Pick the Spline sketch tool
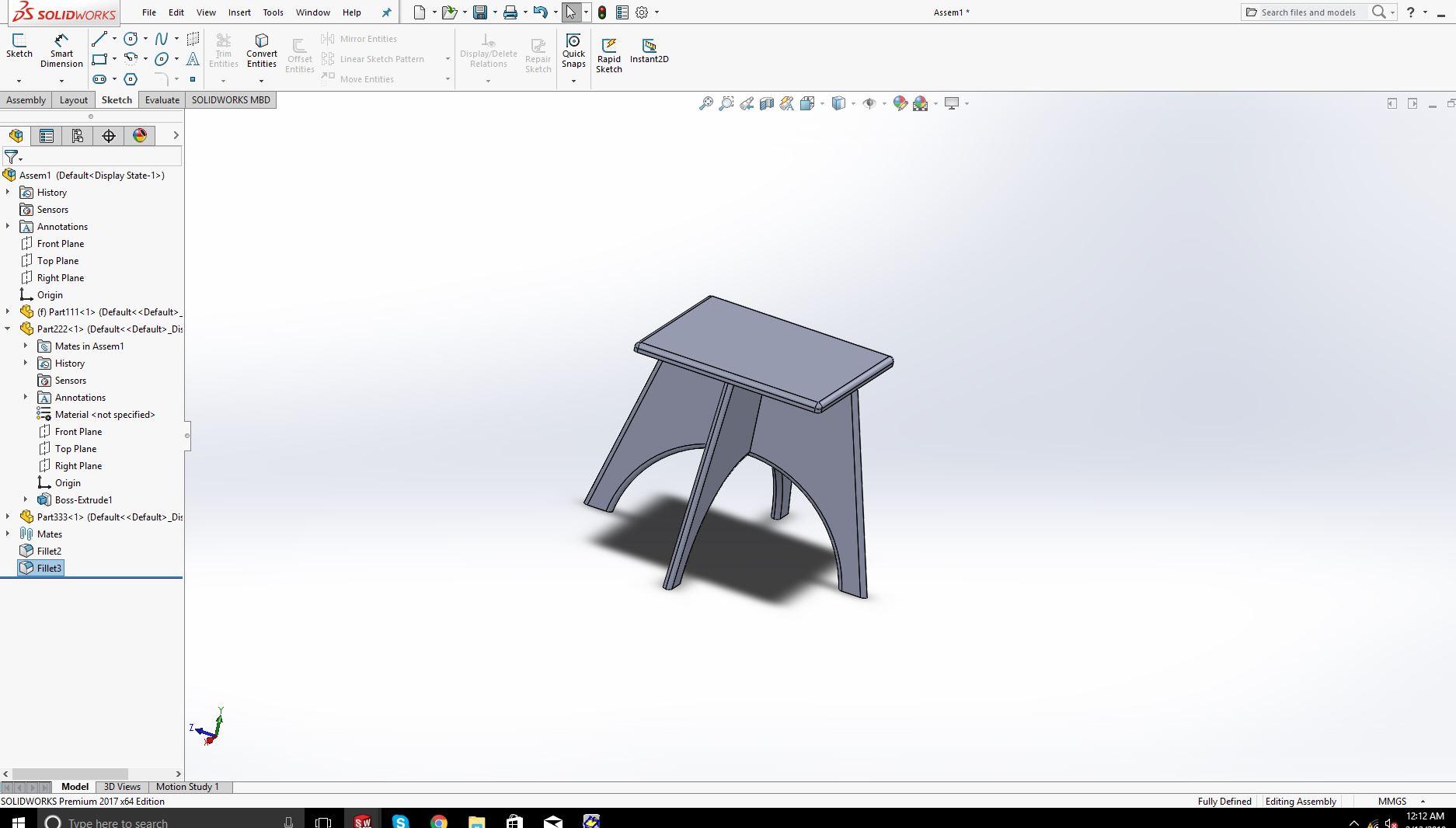The width and height of the screenshot is (1456, 828). [162, 39]
